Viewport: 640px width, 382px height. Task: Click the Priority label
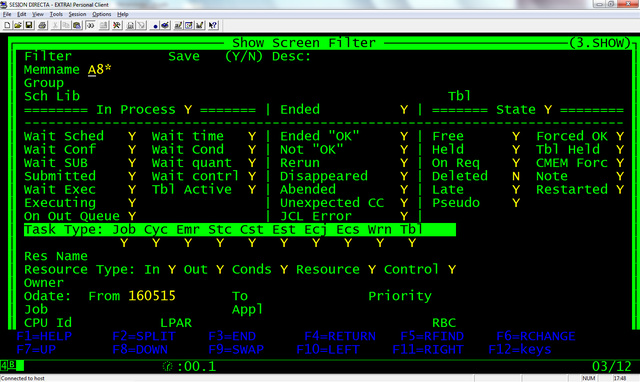[x=400, y=296]
